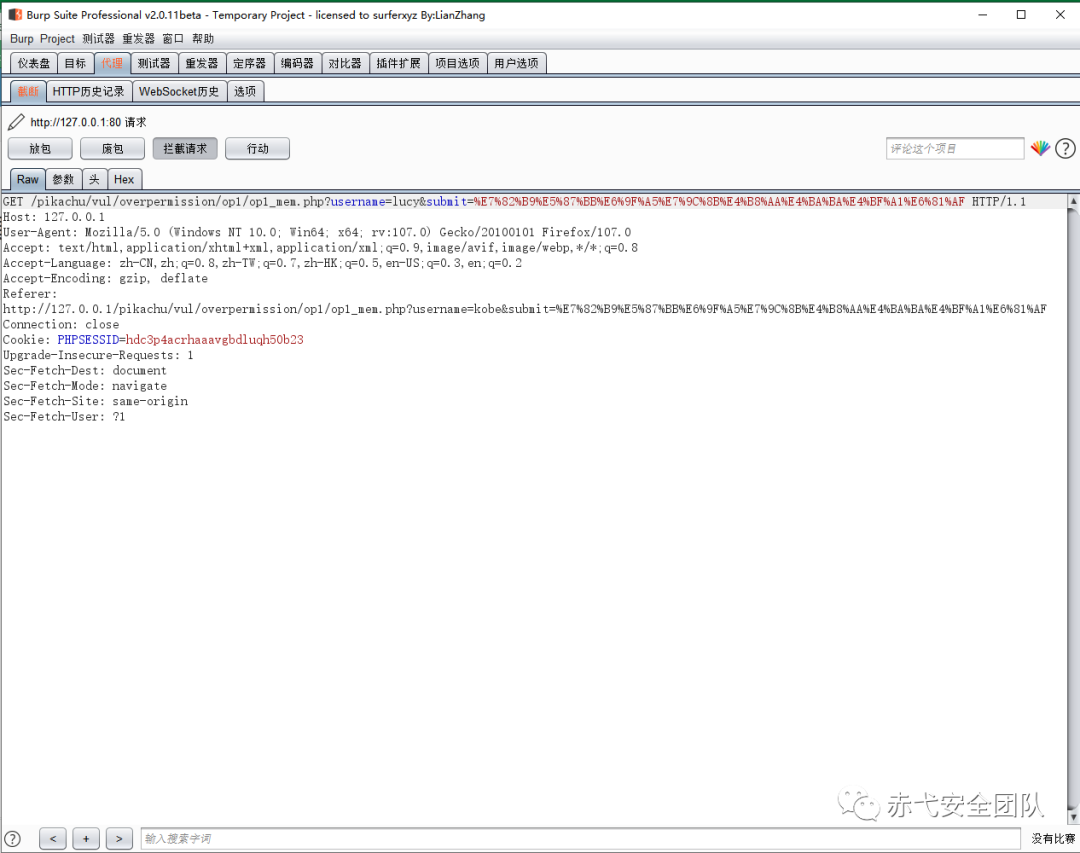Switch to the 编码器 tab
The image size is (1080, 853).
(297, 63)
